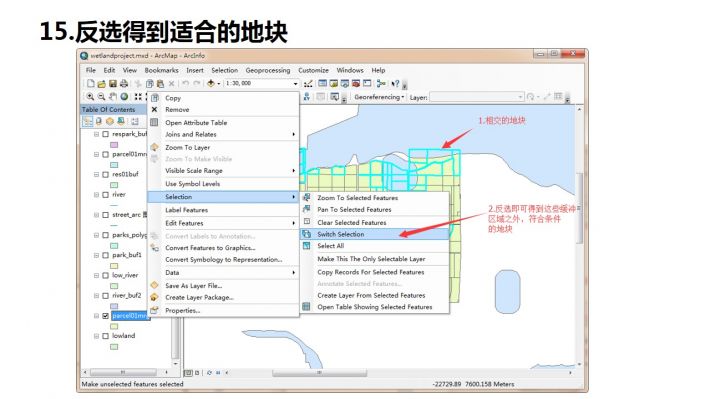Click the res01buf green symbol swatch
This screenshot has width=710, height=399.
point(114,185)
